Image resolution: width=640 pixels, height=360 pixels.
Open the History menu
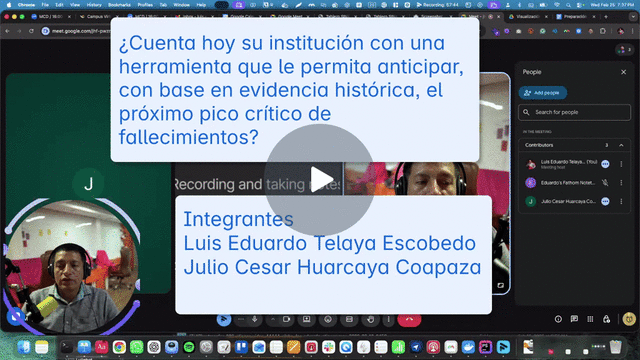pyautogui.click(x=94, y=5)
